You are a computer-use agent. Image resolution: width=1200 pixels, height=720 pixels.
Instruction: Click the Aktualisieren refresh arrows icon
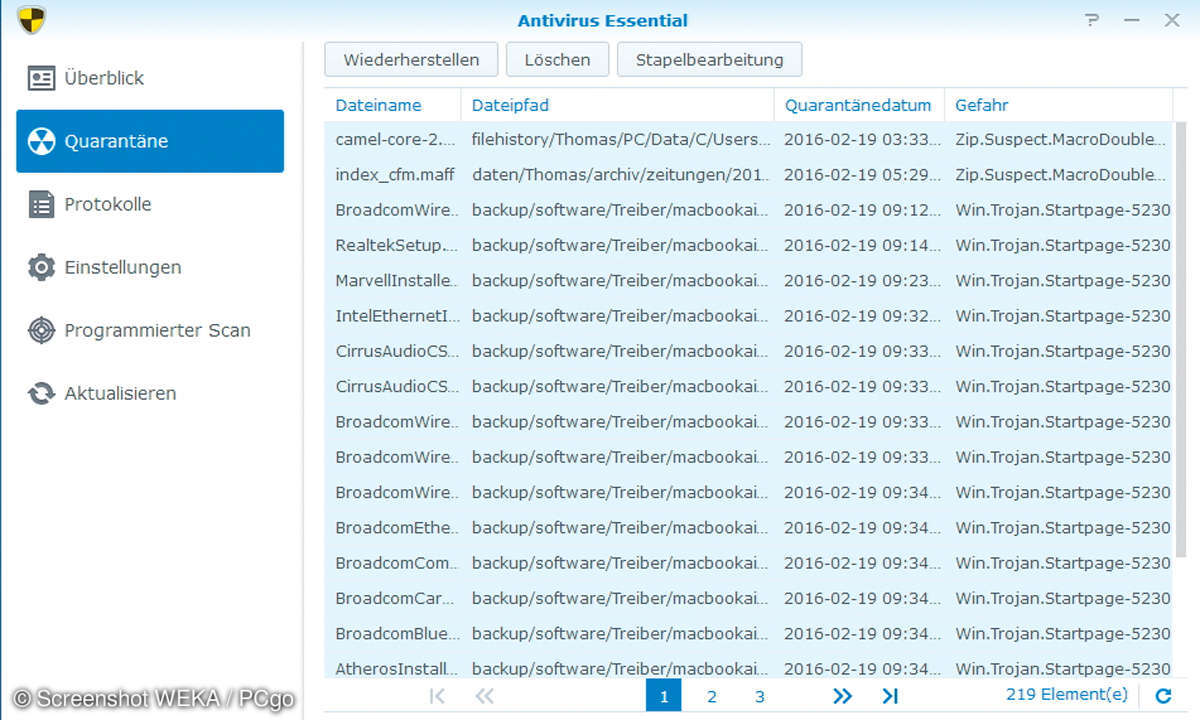pos(41,393)
